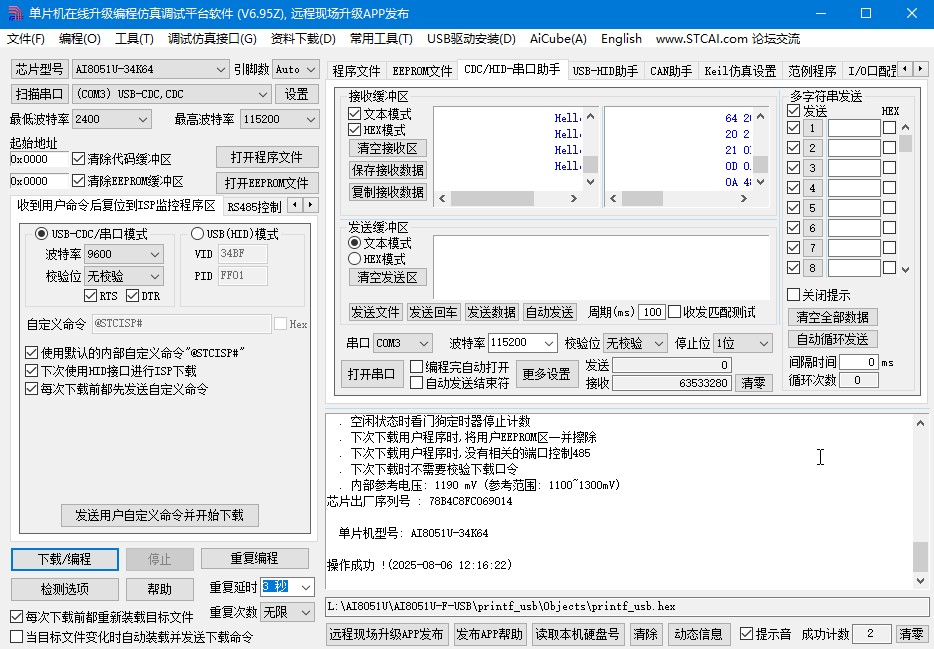Click right arrow beside RS485控制 tab
Image resolution: width=934 pixels, height=649 pixels.
(x=310, y=205)
